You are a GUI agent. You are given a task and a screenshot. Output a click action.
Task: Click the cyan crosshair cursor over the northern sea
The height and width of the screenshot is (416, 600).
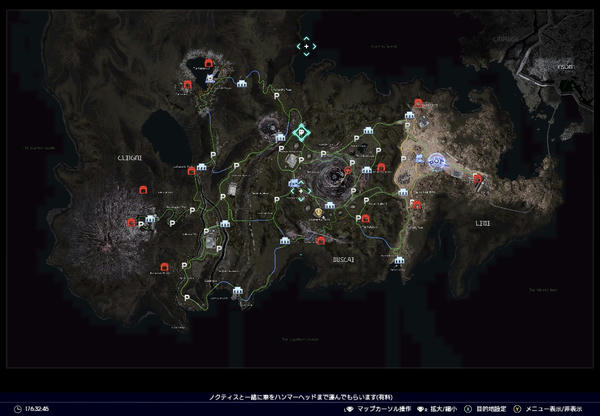tap(307, 46)
